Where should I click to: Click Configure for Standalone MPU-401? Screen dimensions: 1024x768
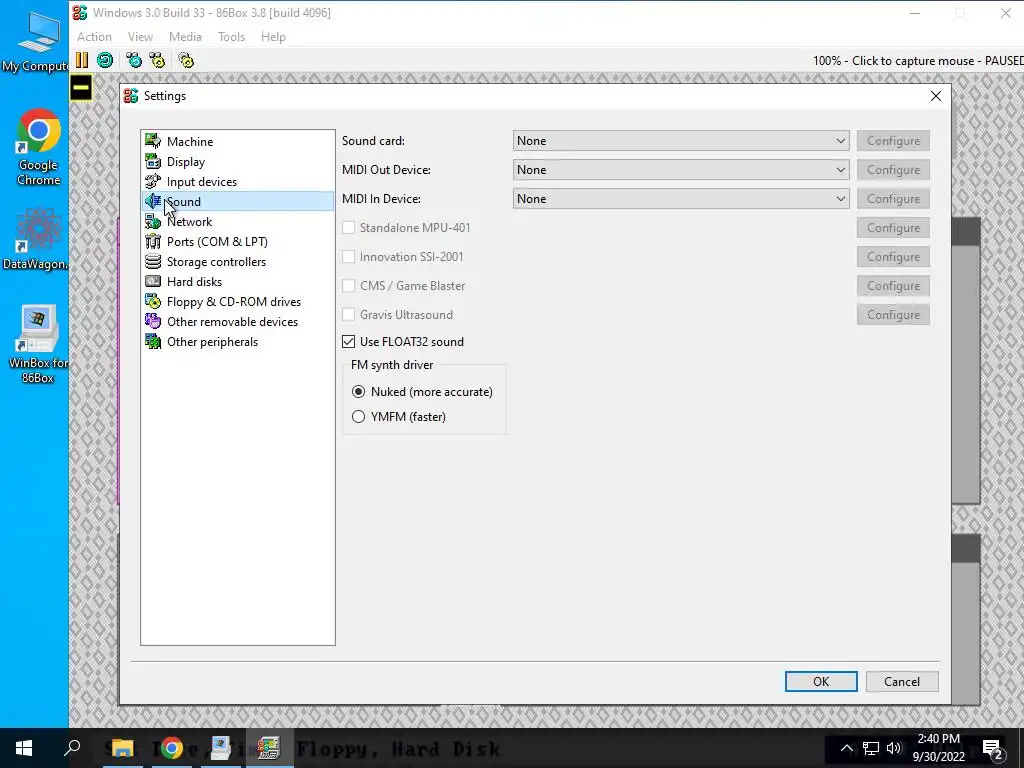tap(893, 228)
